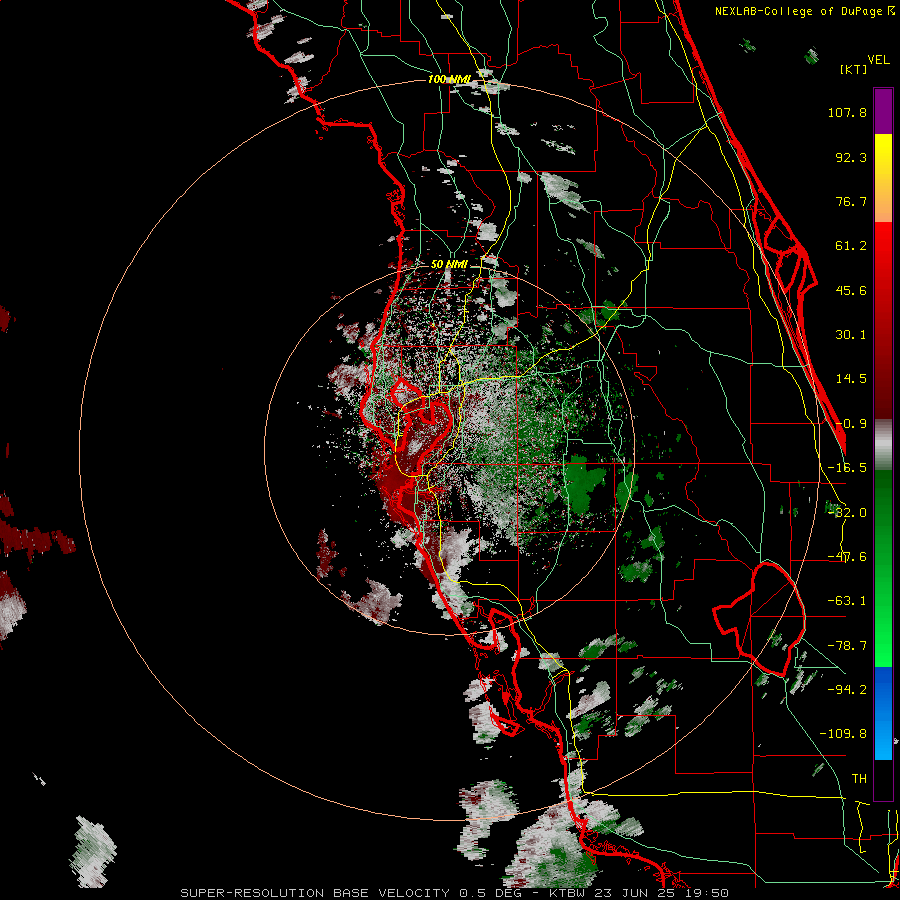This screenshot has width=900, height=900.
Task: Click the 76.7 velocity scale value
Action: click(851, 201)
